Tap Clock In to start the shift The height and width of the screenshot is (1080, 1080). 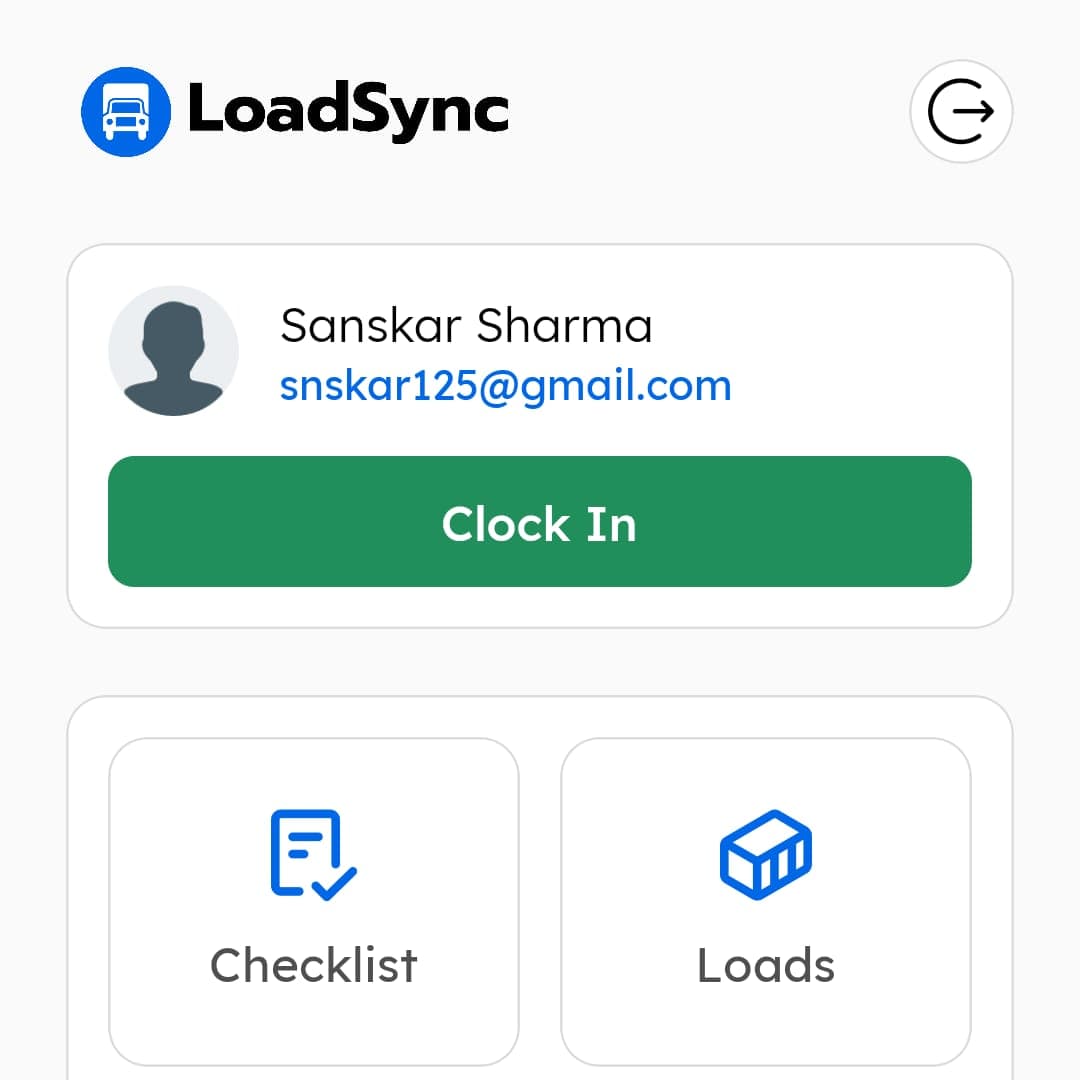(x=540, y=522)
